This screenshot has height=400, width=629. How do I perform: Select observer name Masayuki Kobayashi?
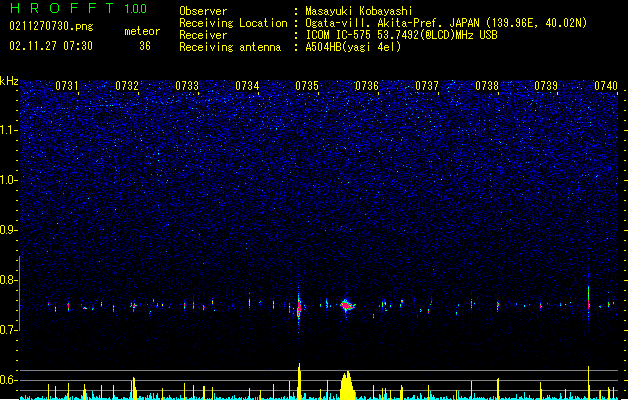[358, 11]
